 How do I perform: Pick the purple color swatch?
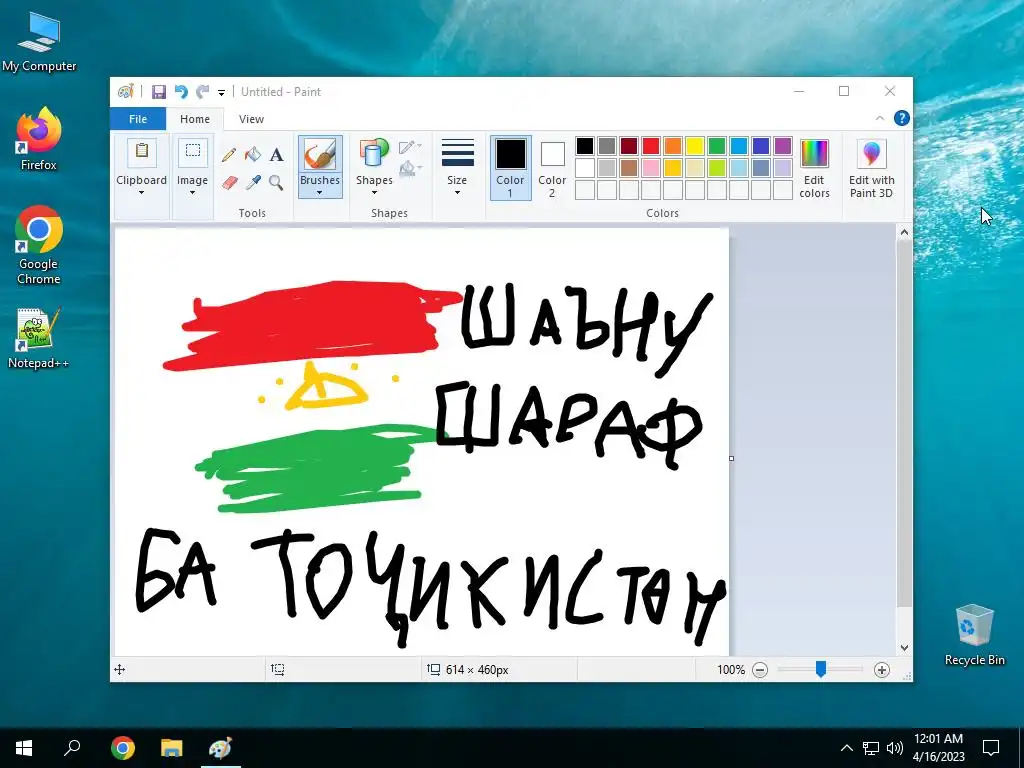coord(783,146)
